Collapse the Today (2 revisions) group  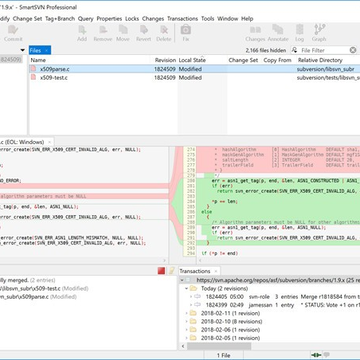(187, 288)
